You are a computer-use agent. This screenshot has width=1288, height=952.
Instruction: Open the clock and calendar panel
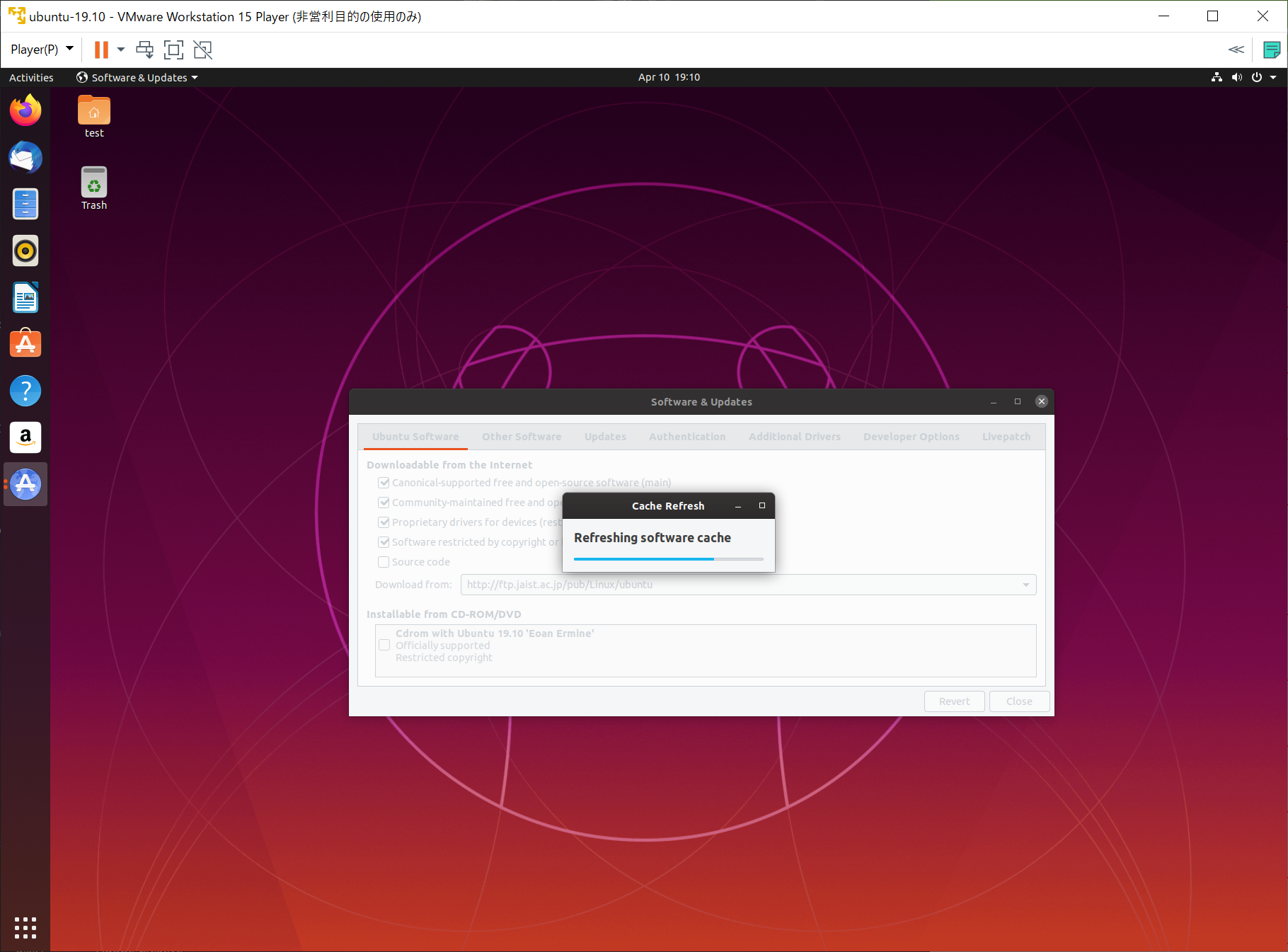669,77
